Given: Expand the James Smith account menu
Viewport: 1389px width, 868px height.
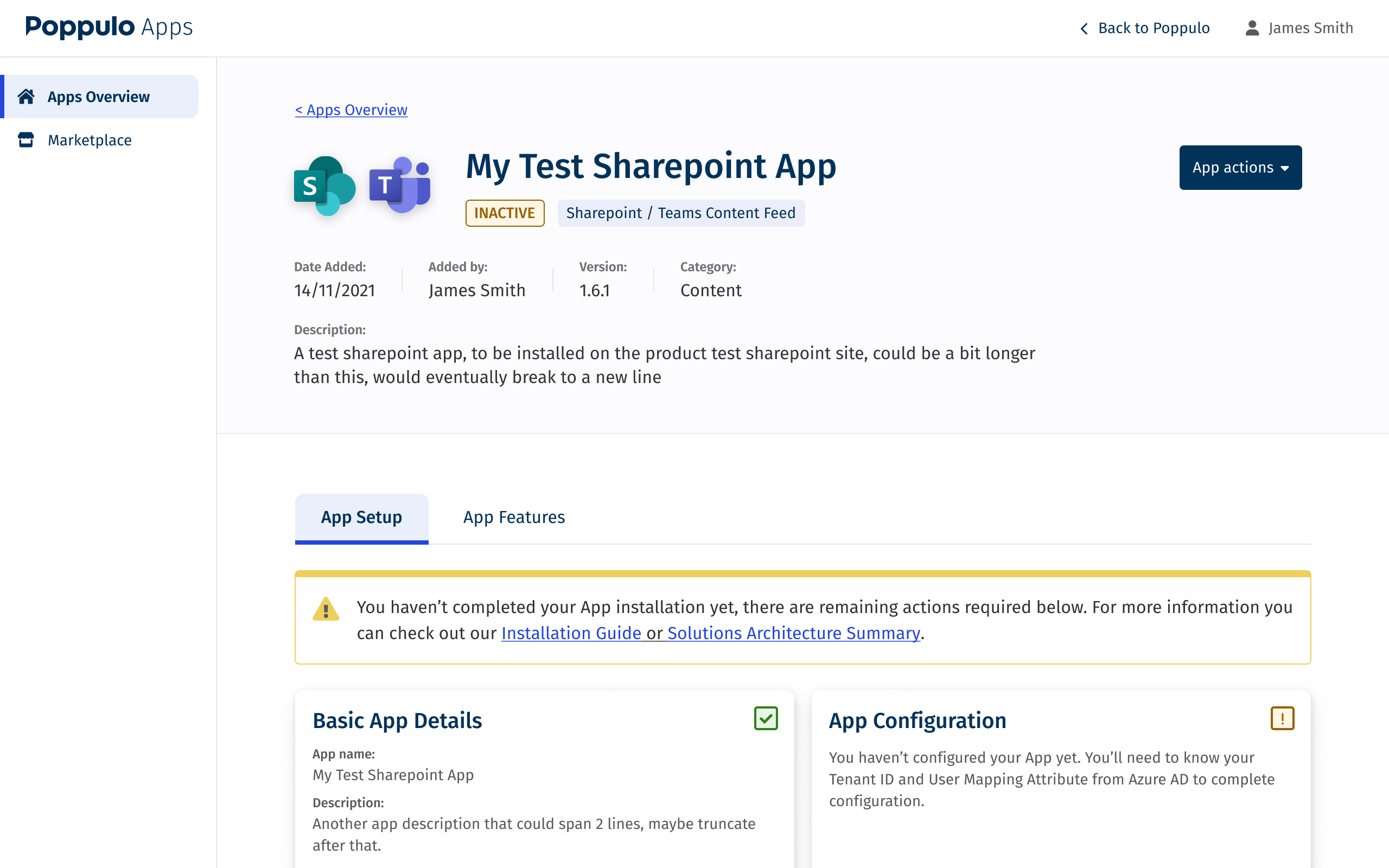Looking at the screenshot, I should click(x=1310, y=28).
